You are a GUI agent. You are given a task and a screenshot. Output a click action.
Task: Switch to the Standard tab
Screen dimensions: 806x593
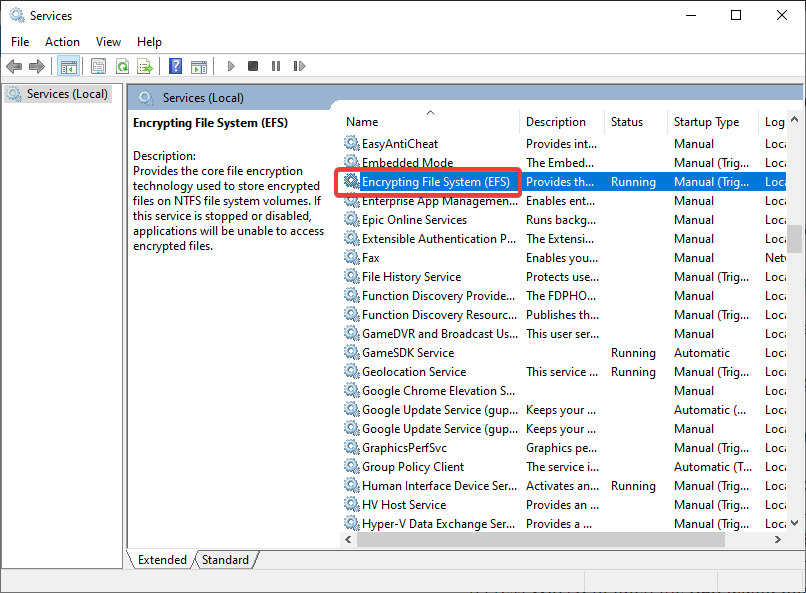click(x=225, y=559)
